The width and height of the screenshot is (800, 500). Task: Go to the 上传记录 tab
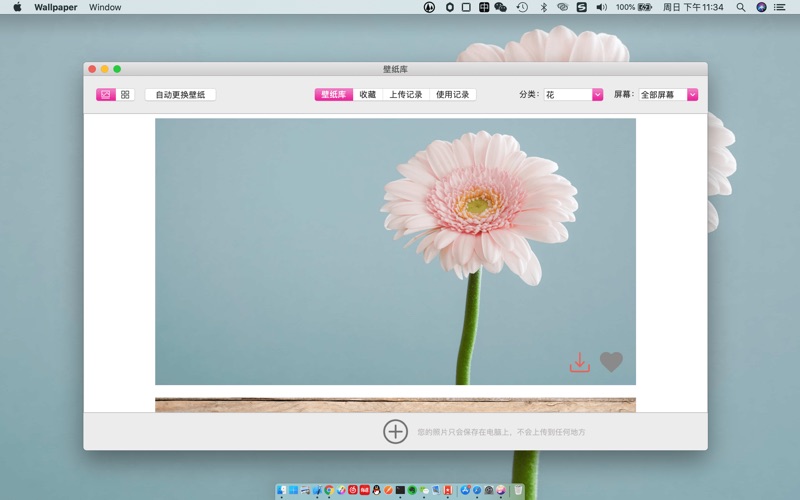pyautogui.click(x=406, y=94)
